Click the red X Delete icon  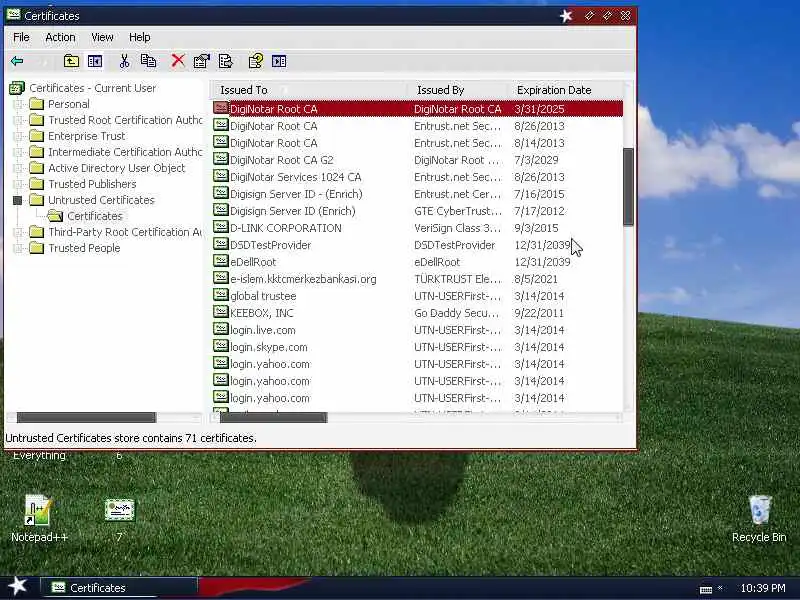[x=178, y=61]
